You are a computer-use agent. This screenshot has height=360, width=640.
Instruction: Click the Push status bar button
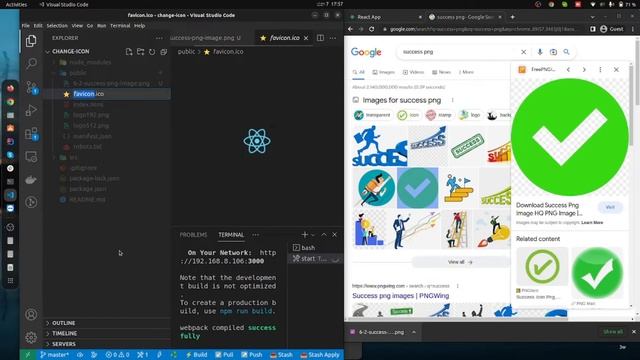251,355
